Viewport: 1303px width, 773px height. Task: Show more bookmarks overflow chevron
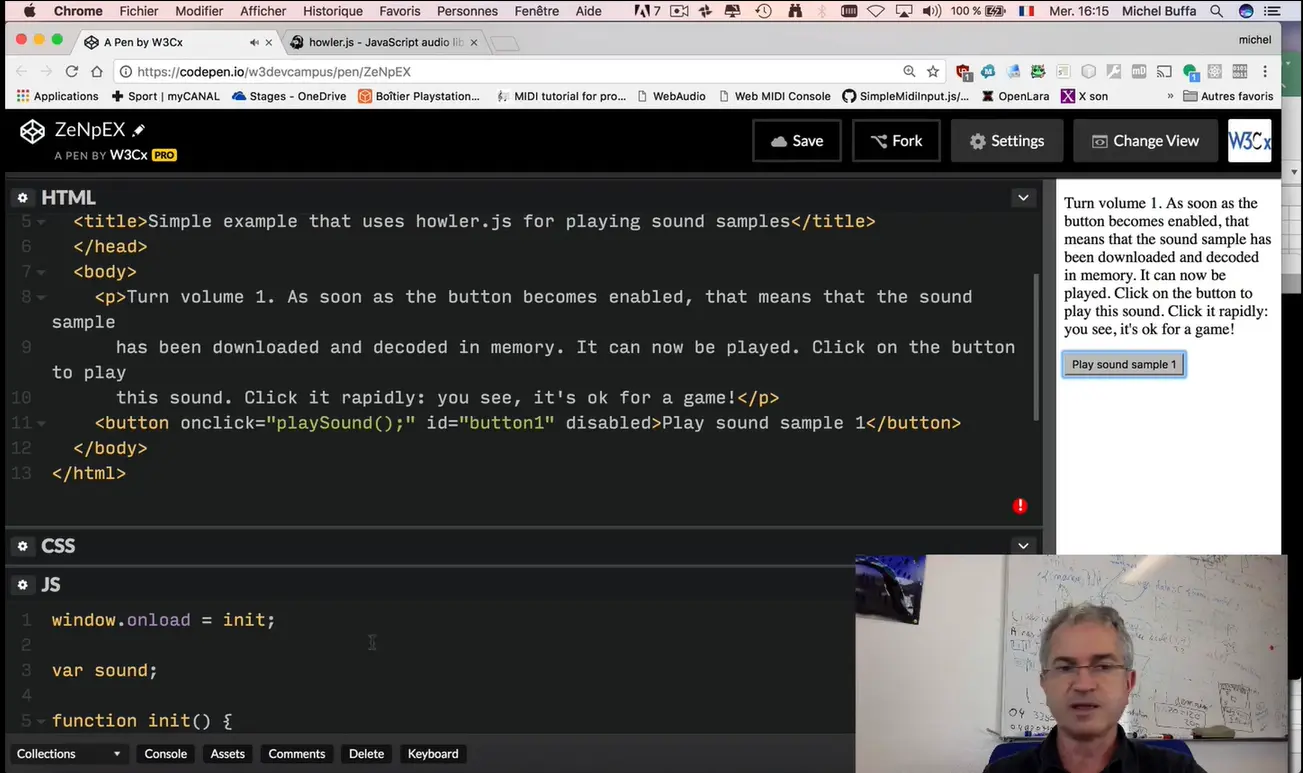click(x=1170, y=96)
